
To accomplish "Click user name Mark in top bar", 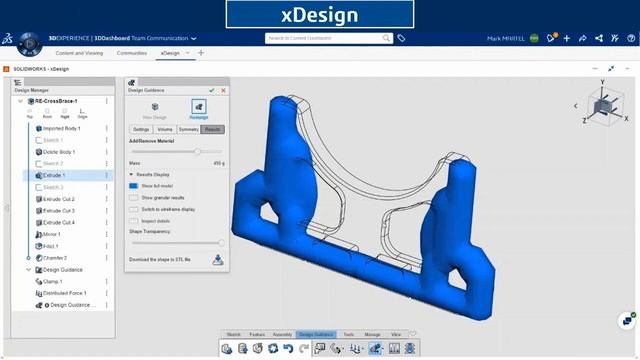I will tap(506, 38).
